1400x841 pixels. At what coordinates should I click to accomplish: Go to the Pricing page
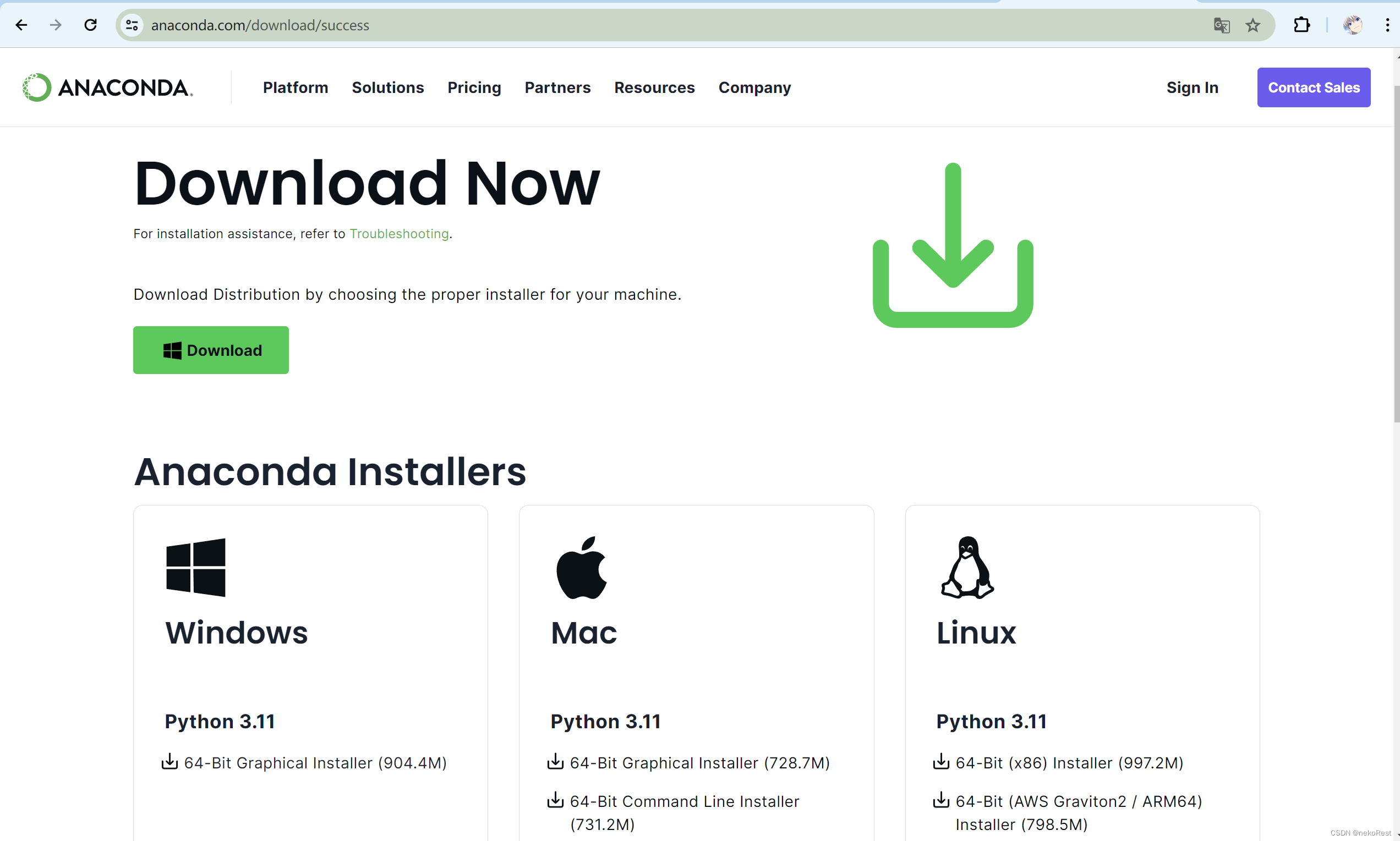coord(474,87)
